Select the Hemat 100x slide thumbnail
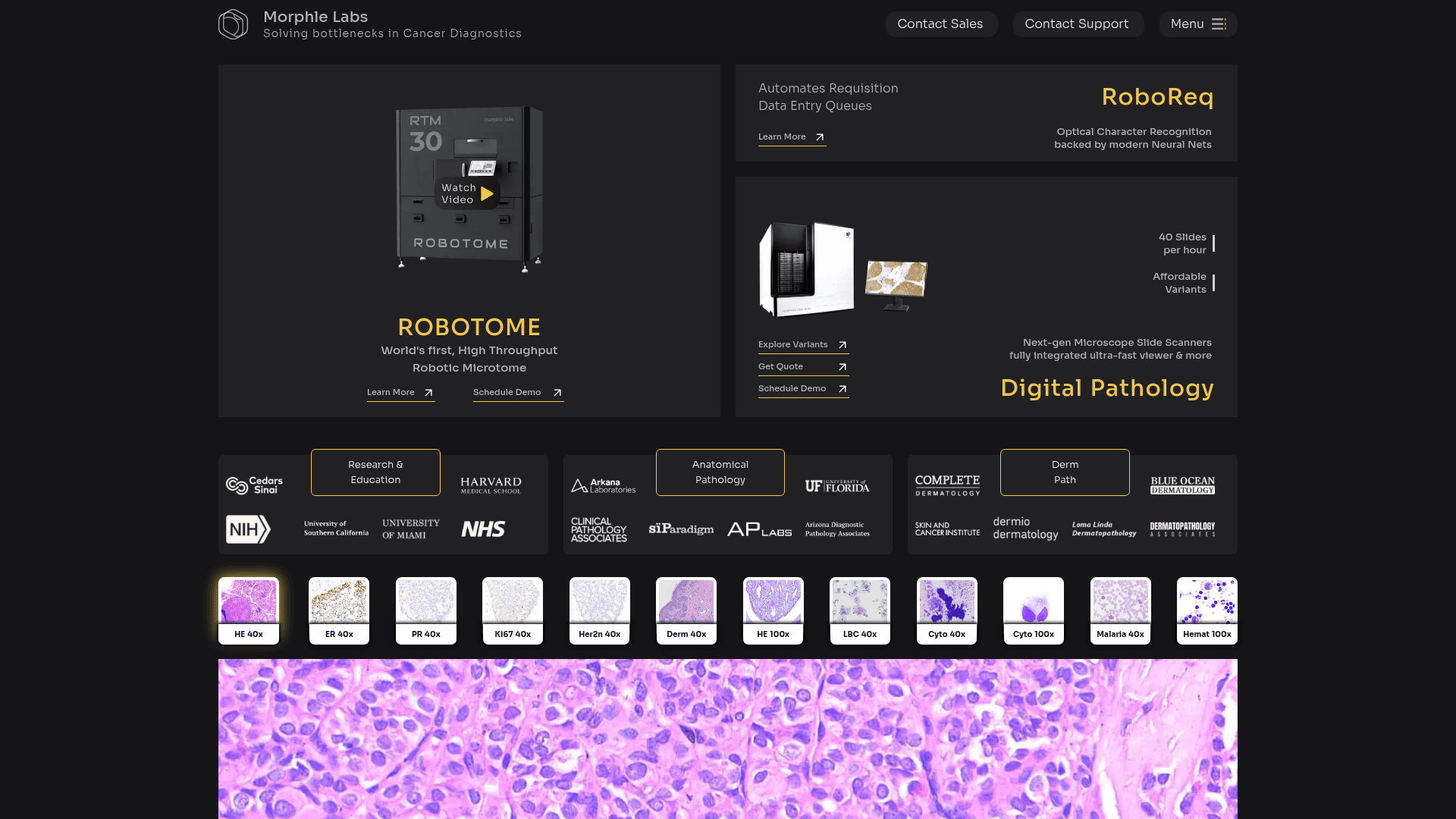The image size is (1456, 819). pos(1207,611)
